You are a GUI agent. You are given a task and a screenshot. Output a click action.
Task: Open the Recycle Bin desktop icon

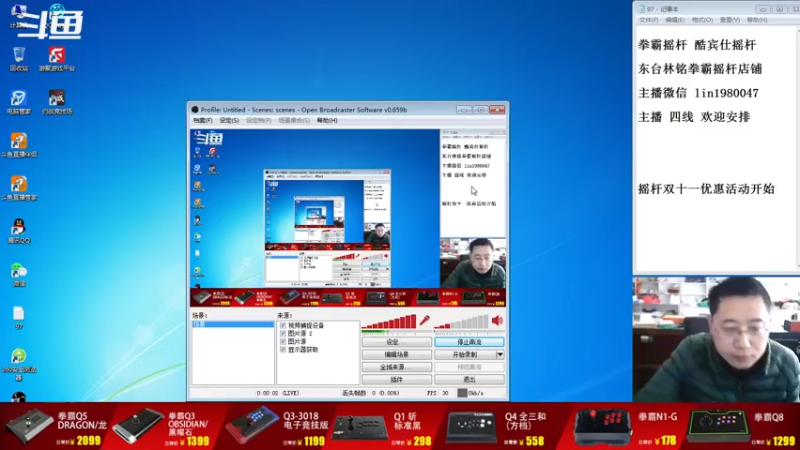pyautogui.click(x=19, y=57)
